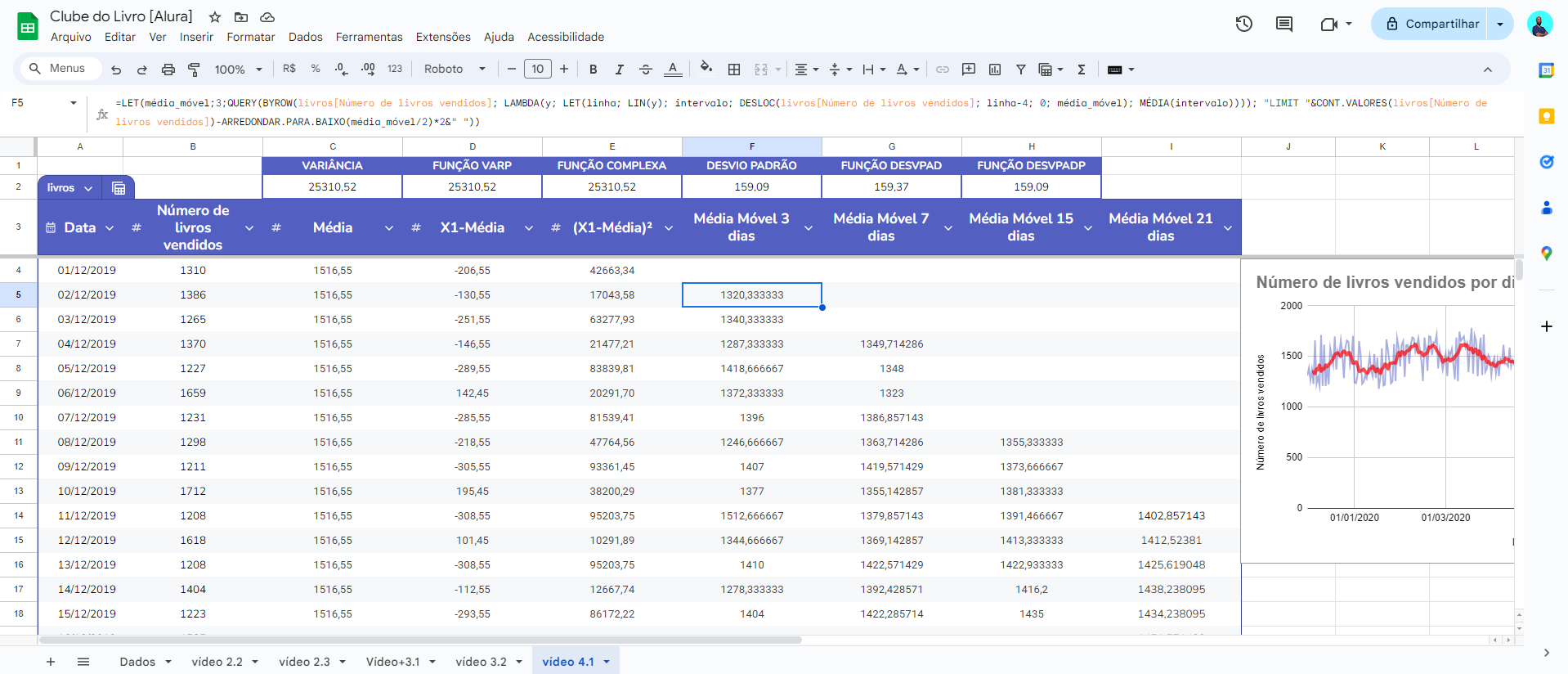Screen dimensions: 1568x674
Task: Collapse the toolbar menus with the caret
Action: click(1488, 70)
